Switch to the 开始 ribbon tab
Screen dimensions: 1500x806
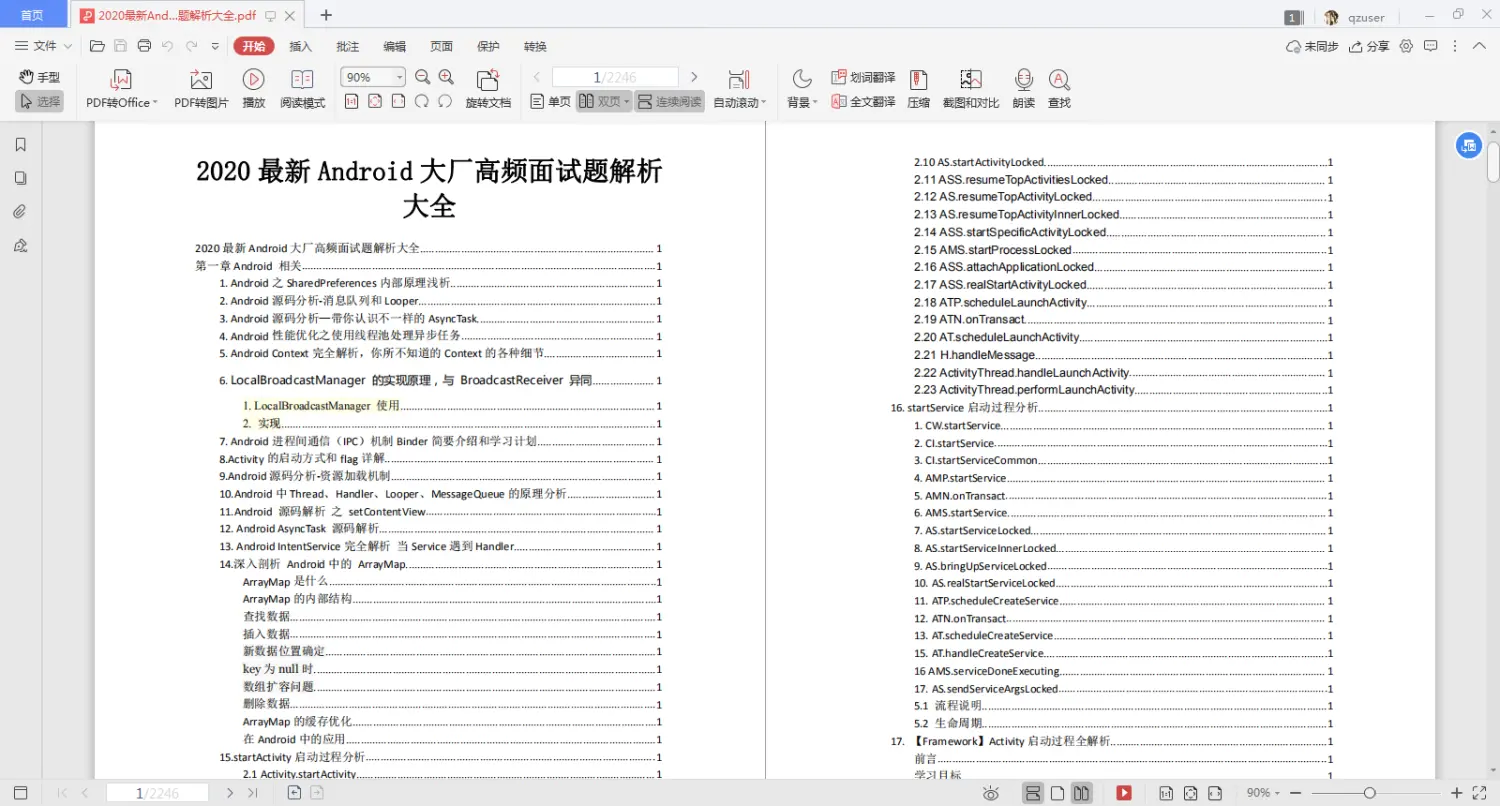254,46
